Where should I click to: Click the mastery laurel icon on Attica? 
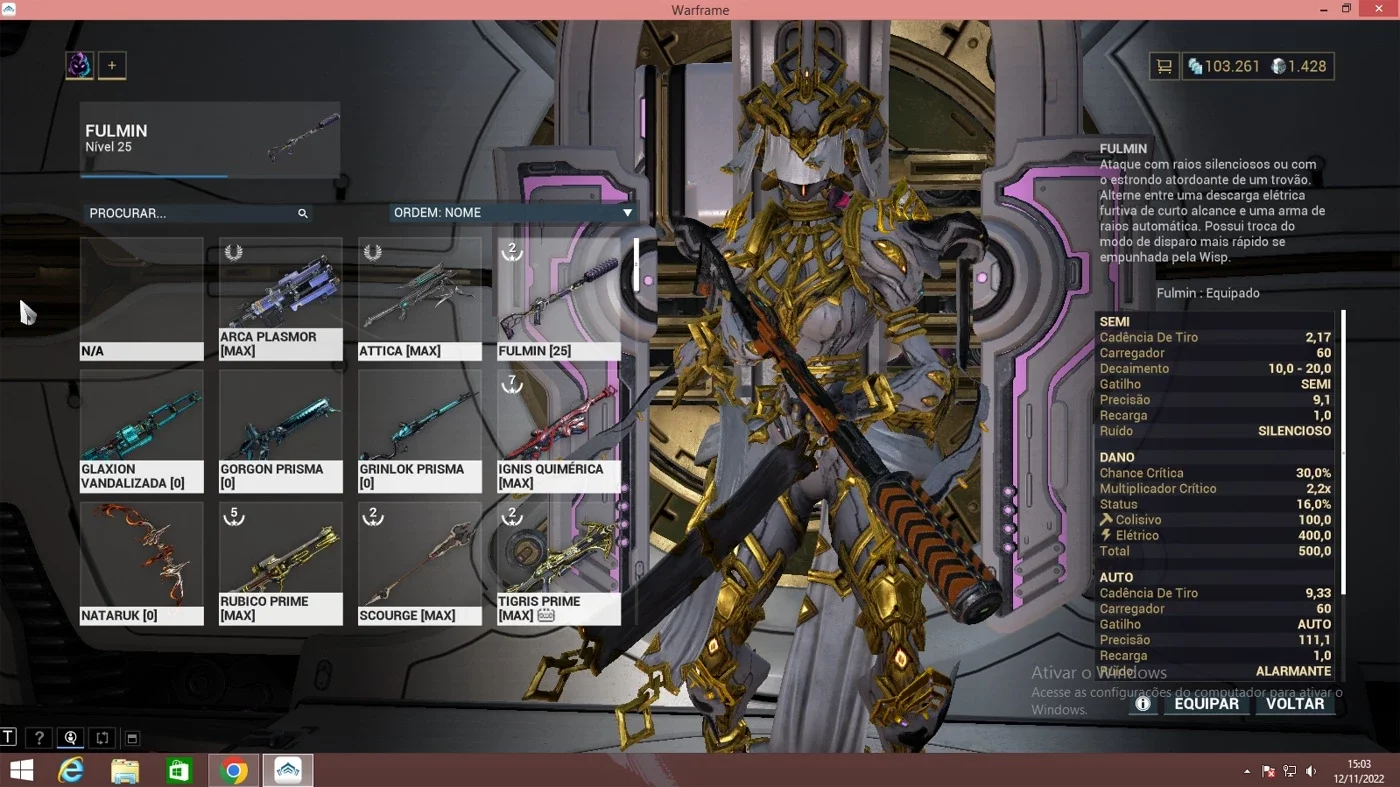[x=373, y=252]
